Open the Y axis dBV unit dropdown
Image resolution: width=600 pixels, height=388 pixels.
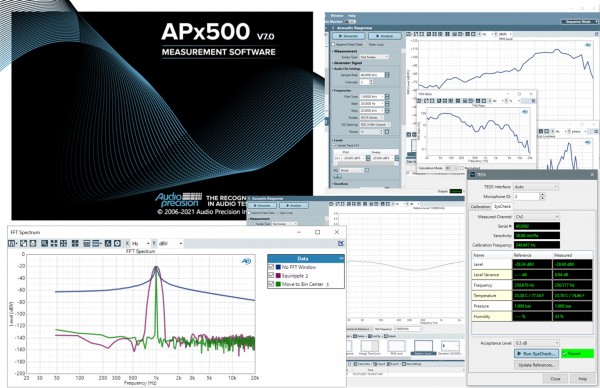pos(170,243)
